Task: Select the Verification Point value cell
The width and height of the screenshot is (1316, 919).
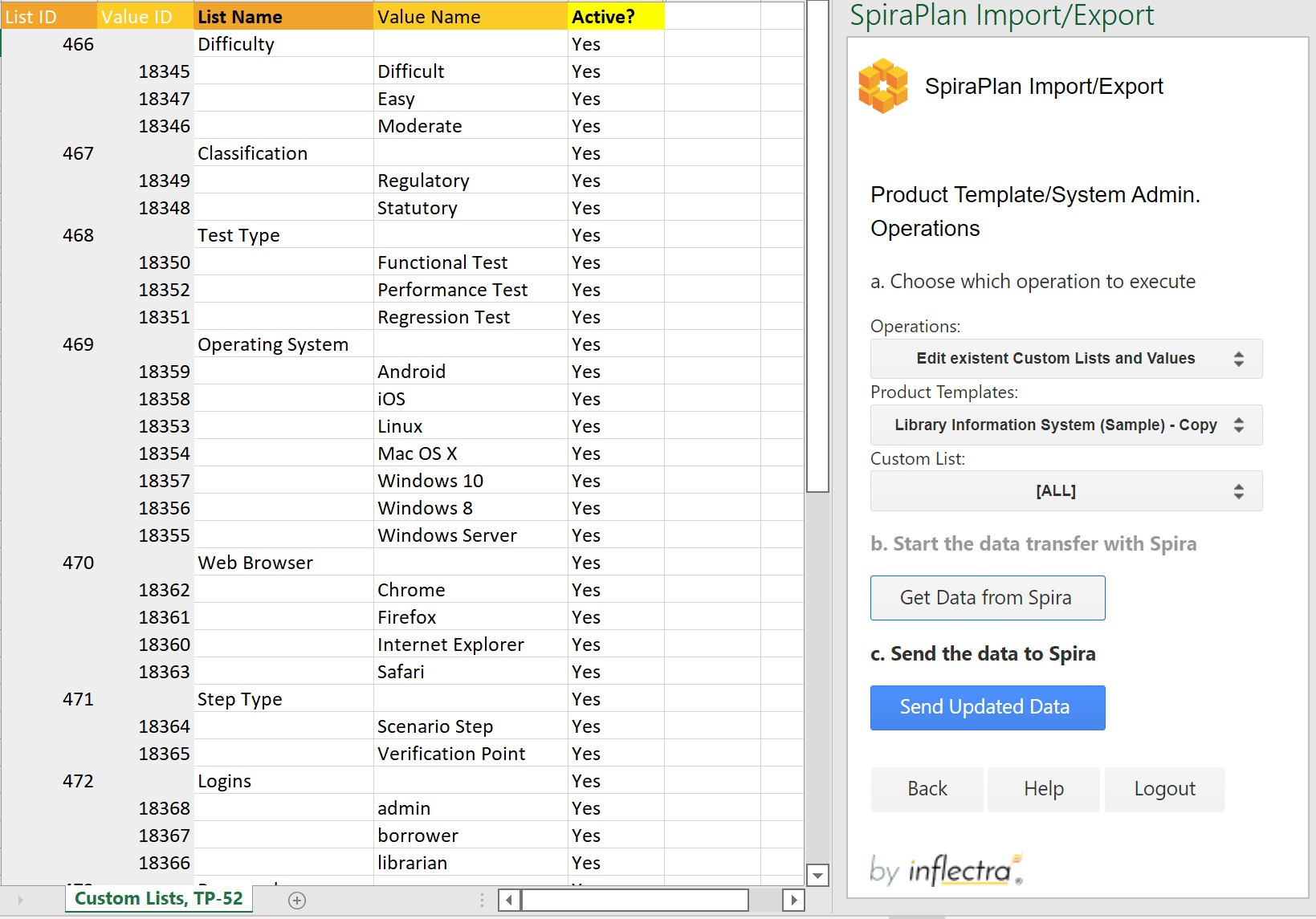Action: pos(471,754)
